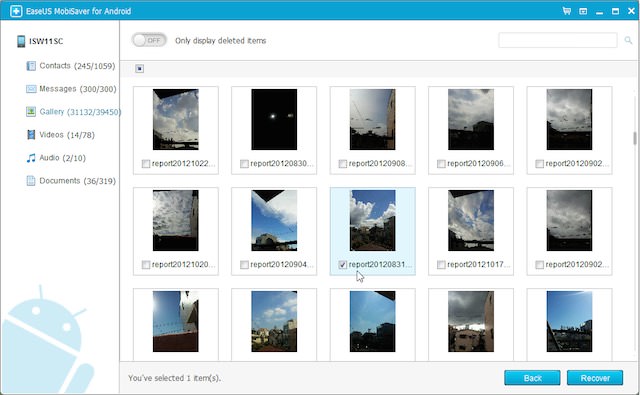
Task: Check the report20120830 photo checkbox
Action: point(244,164)
